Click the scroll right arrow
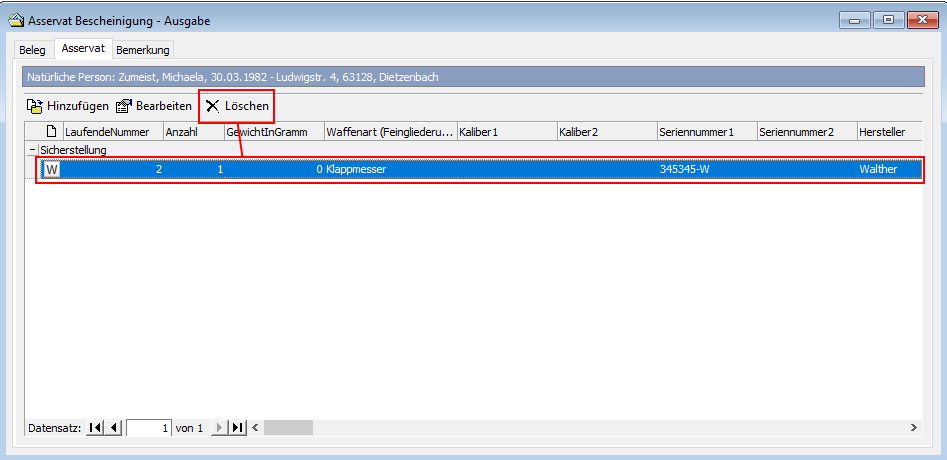 point(914,428)
